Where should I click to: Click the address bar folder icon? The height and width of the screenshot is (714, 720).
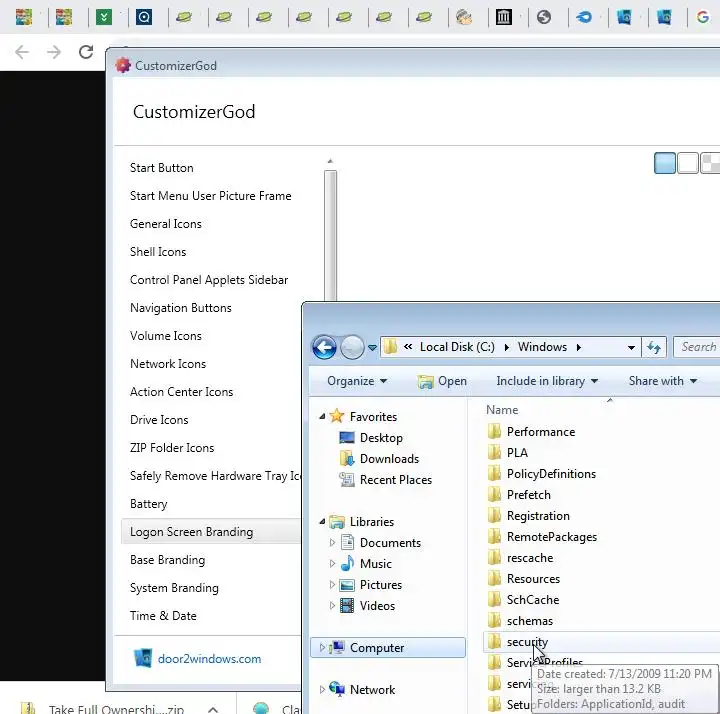[x=390, y=347]
